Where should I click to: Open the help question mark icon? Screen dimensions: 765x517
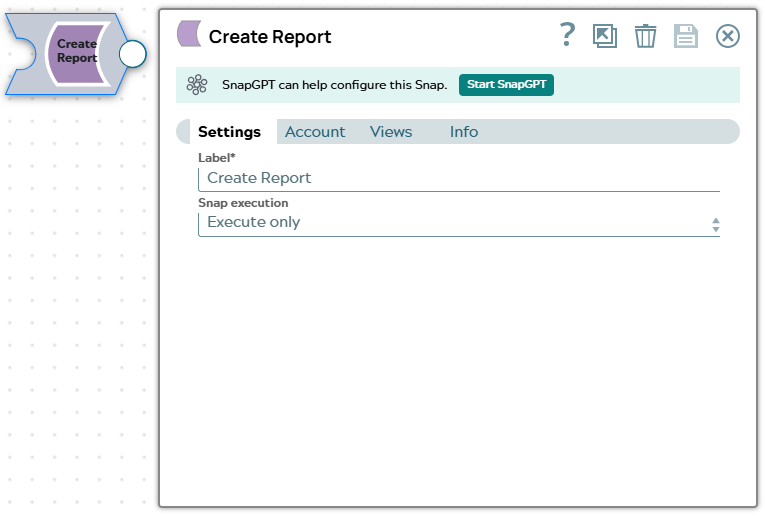point(567,35)
